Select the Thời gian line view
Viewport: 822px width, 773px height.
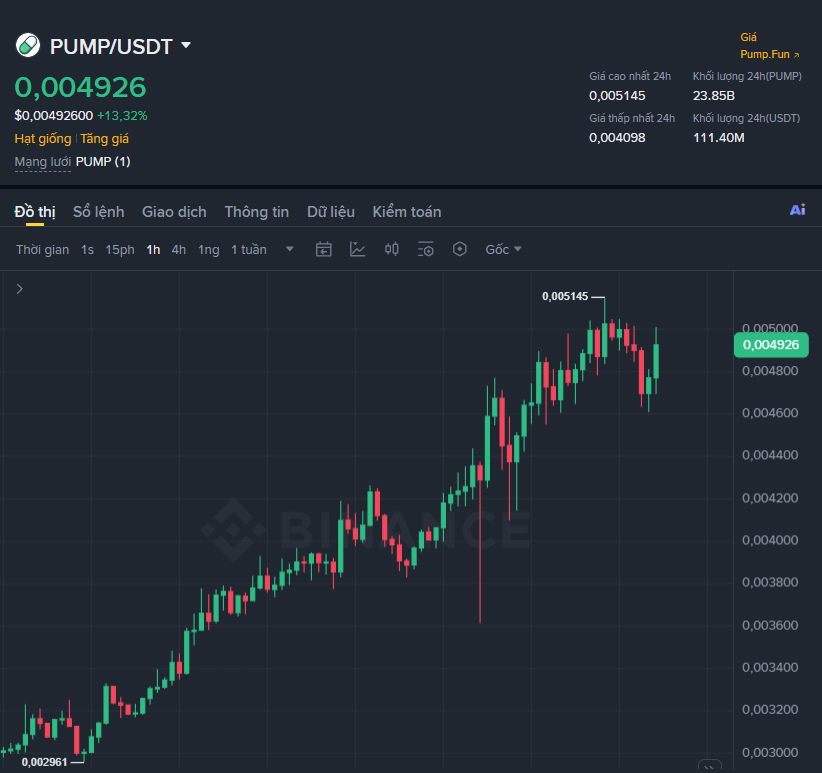pos(42,249)
